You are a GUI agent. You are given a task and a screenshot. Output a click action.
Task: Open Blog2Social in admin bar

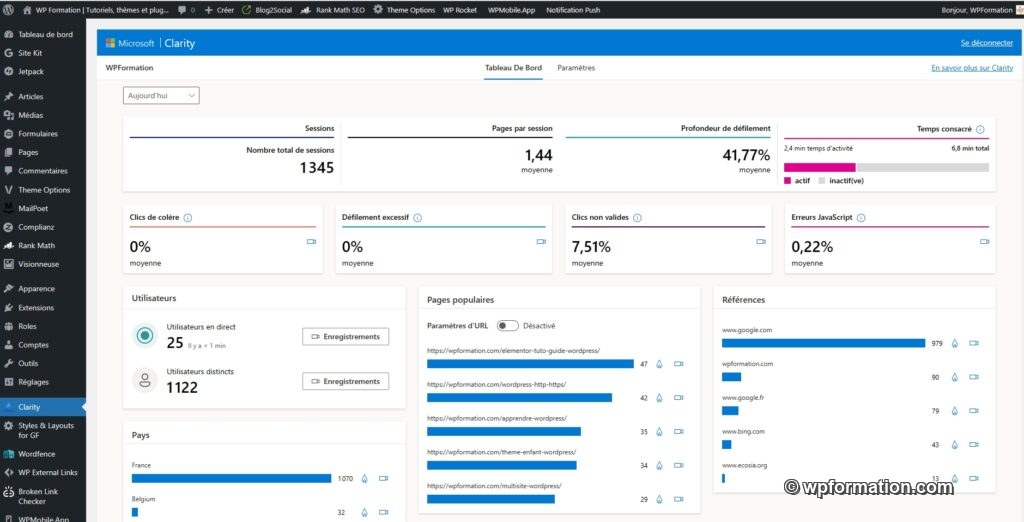[266, 10]
